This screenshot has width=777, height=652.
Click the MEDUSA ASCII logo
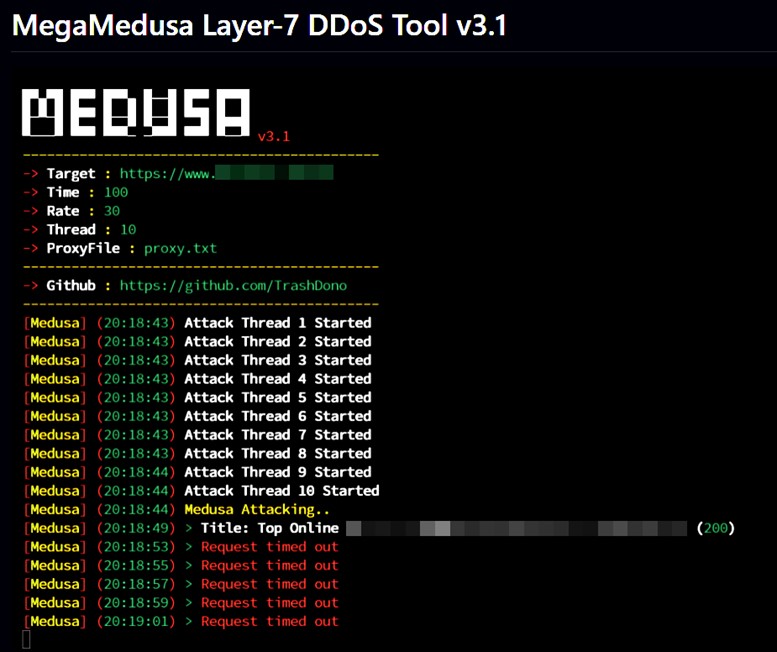(x=136, y=112)
